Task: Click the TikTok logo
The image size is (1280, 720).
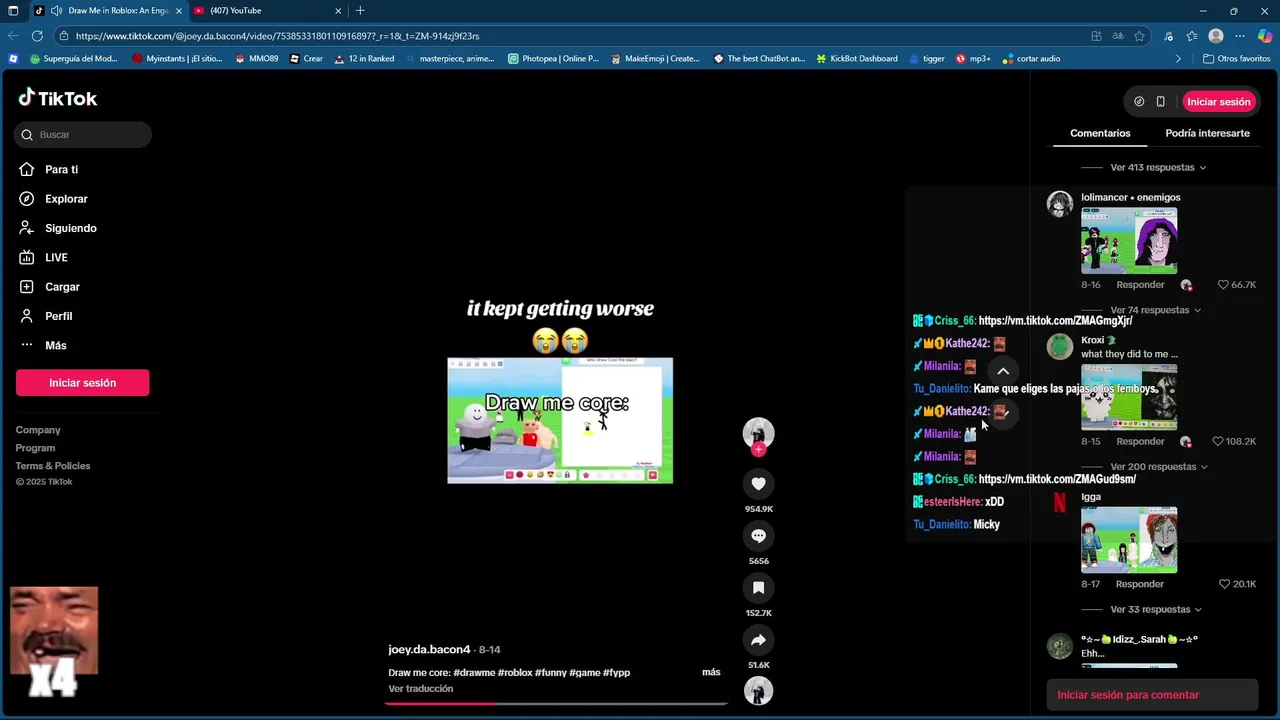Action: (58, 98)
